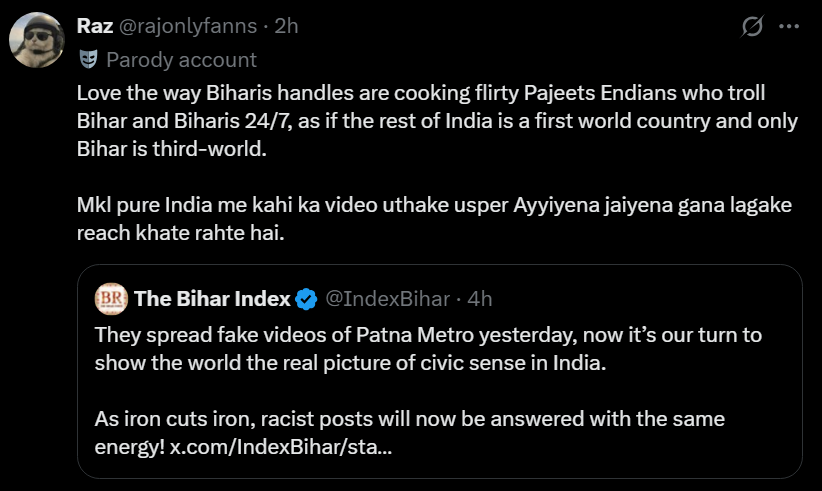822x491 pixels.
Task: Click 'show the world the real picture' line
Action: 350,361
